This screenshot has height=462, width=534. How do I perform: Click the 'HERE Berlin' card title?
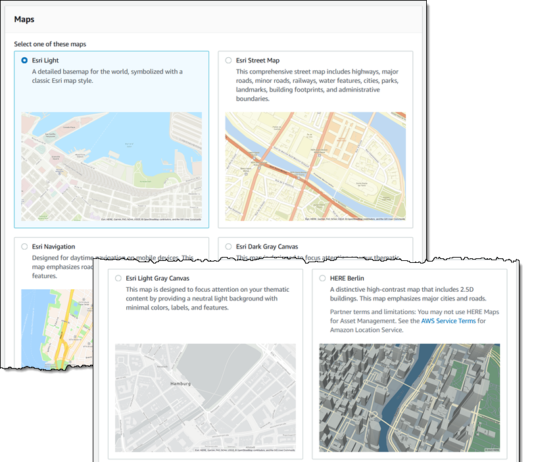pyautogui.click(x=347, y=278)
